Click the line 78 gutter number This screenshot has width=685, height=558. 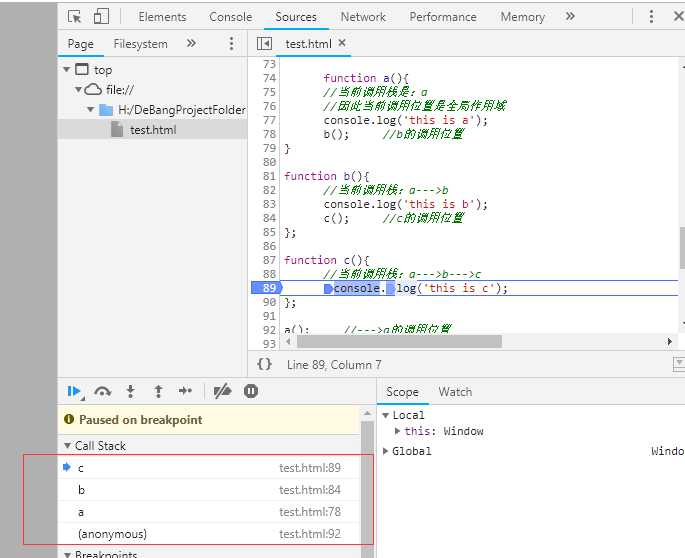tap(270, 134)
